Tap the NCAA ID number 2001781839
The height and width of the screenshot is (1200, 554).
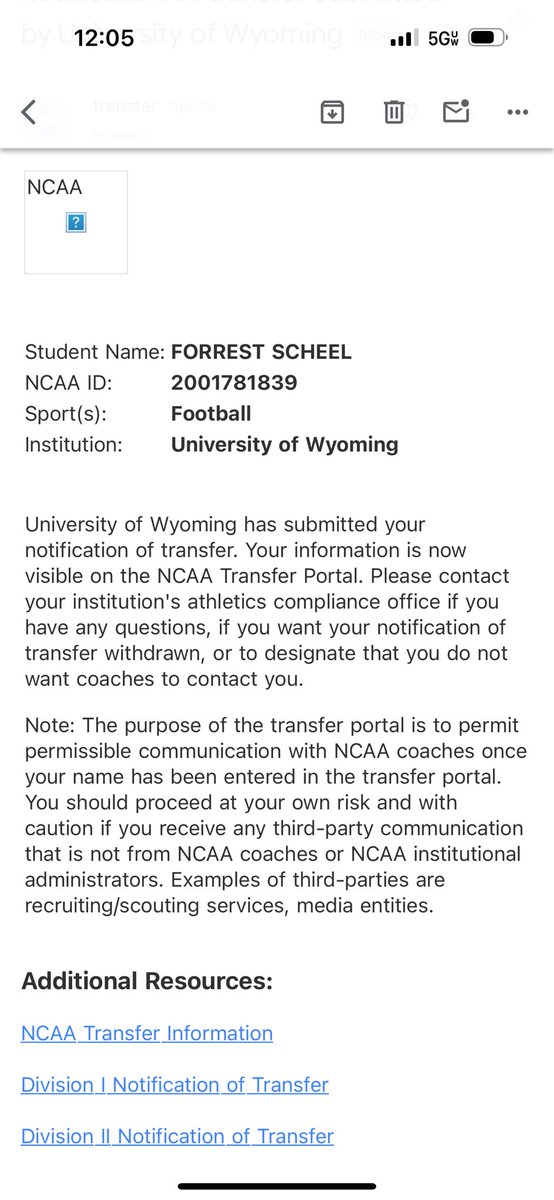click(x=234, y=382)
